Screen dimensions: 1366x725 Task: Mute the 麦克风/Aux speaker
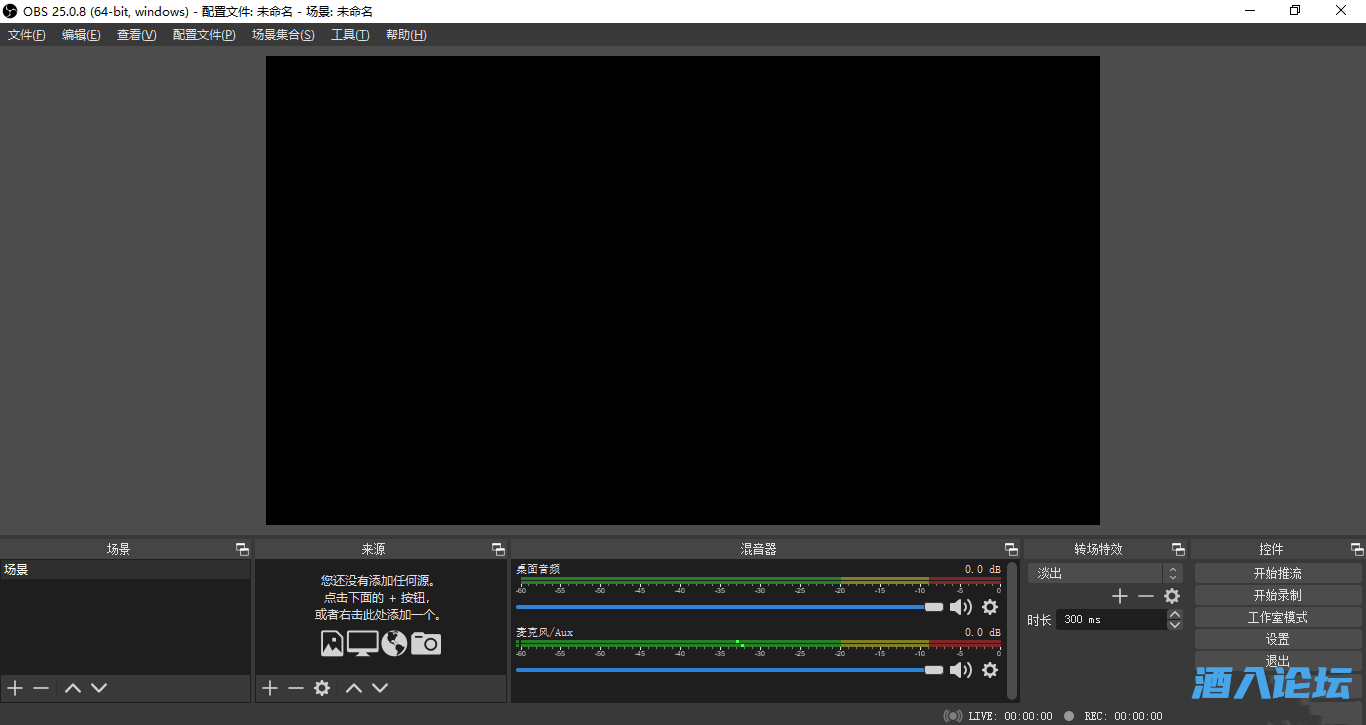960,670
